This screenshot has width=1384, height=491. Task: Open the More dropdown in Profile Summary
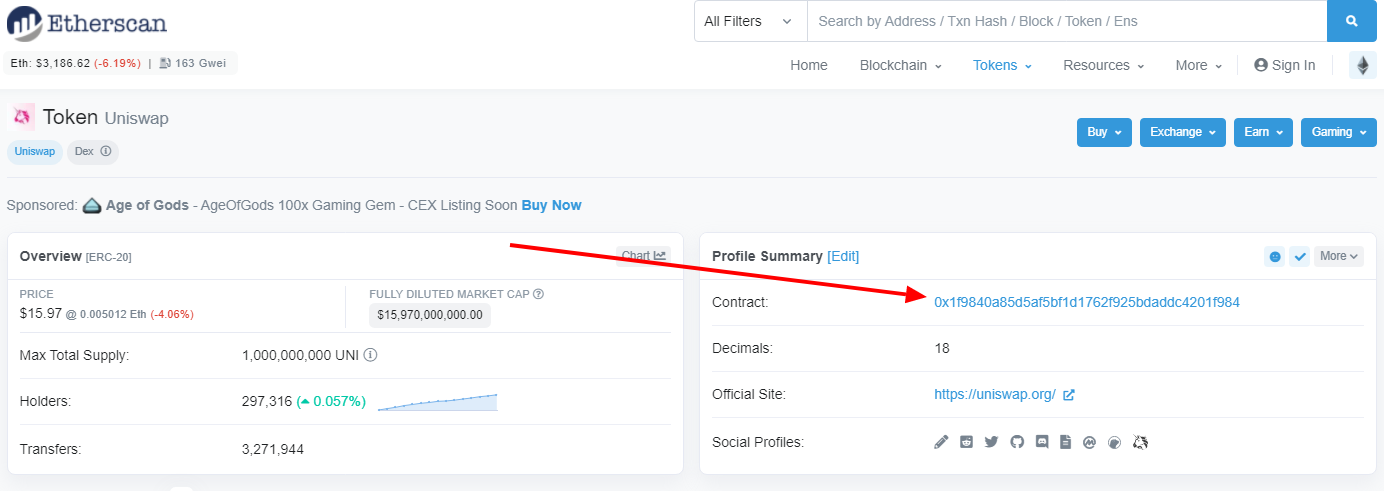tap(1339, 257)
